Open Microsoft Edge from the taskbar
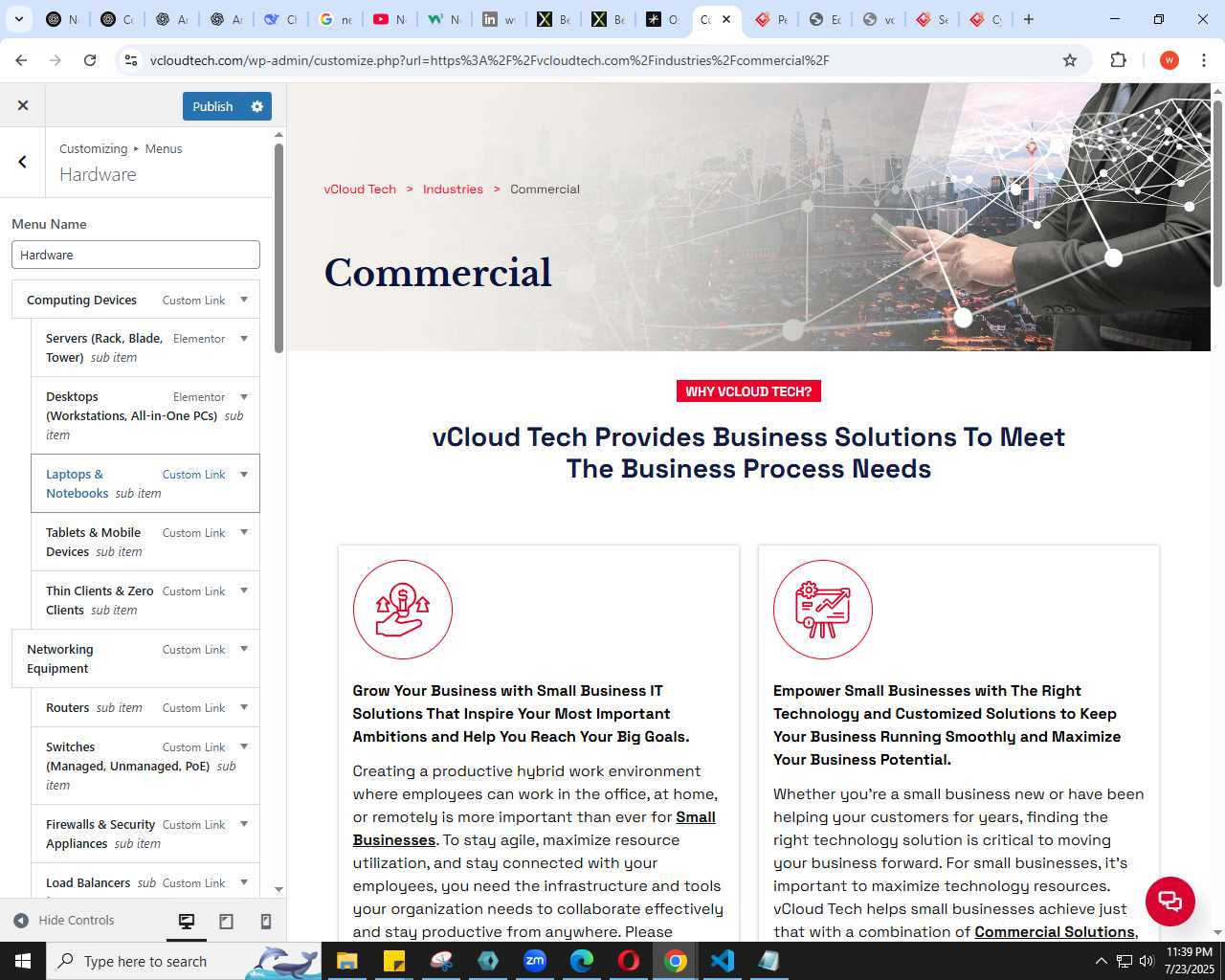Image resolution: width=1225 pixels, height=980 pixels. point(582,961)
